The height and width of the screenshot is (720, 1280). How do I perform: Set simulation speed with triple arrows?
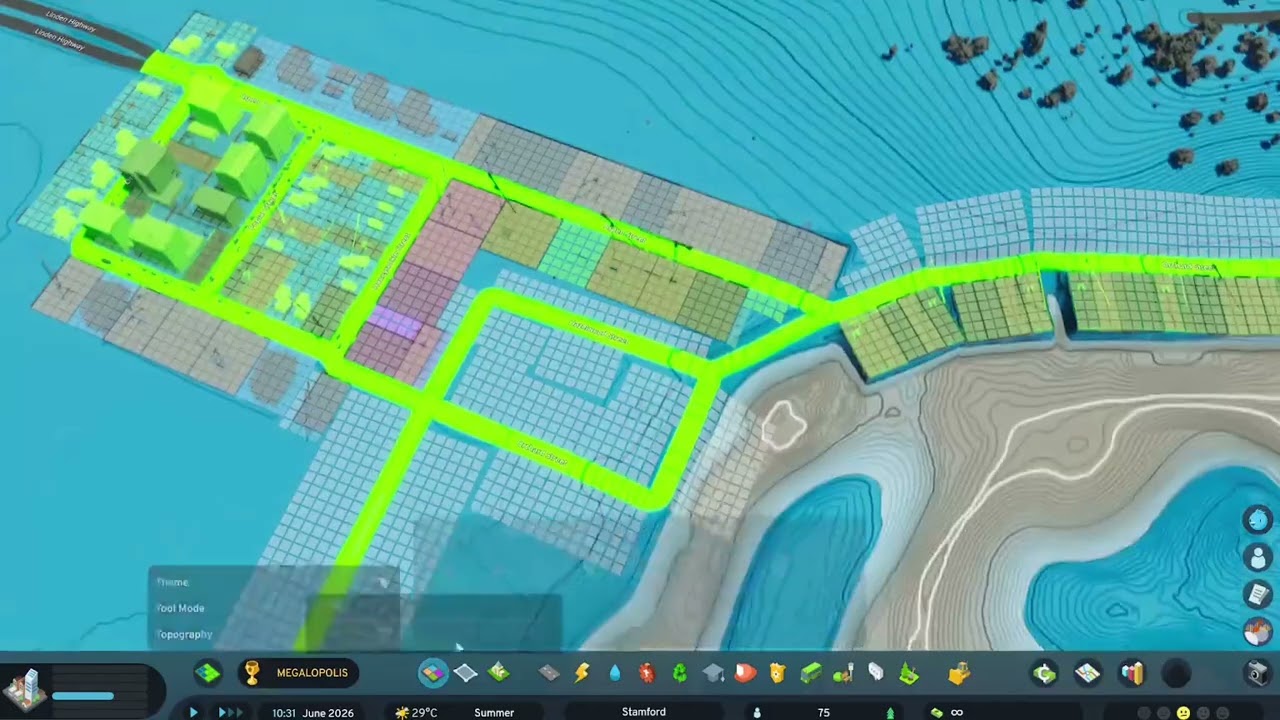tap(231, 712)
